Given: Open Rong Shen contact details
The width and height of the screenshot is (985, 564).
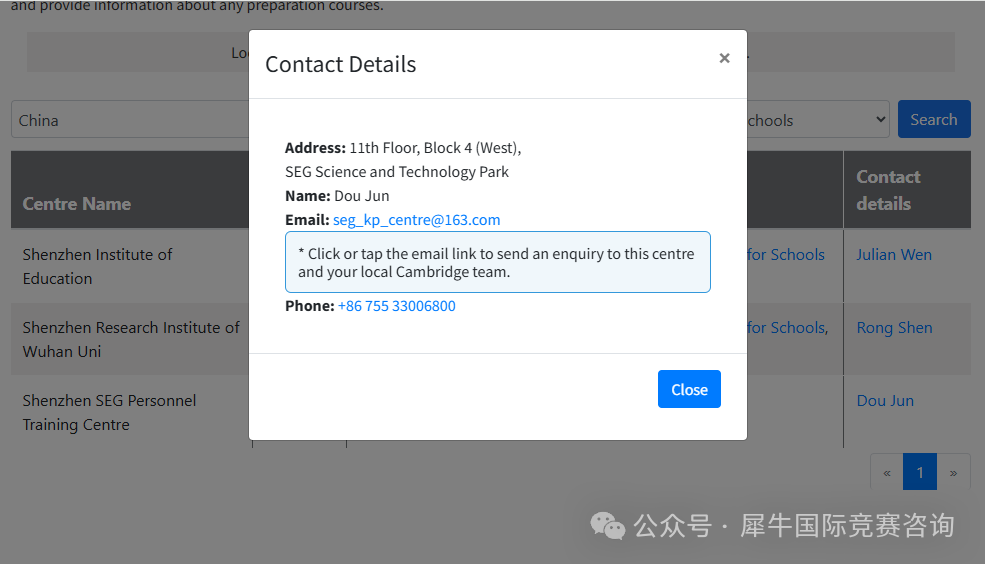Looking at the screenshot, I should click(x=893, y=328).
